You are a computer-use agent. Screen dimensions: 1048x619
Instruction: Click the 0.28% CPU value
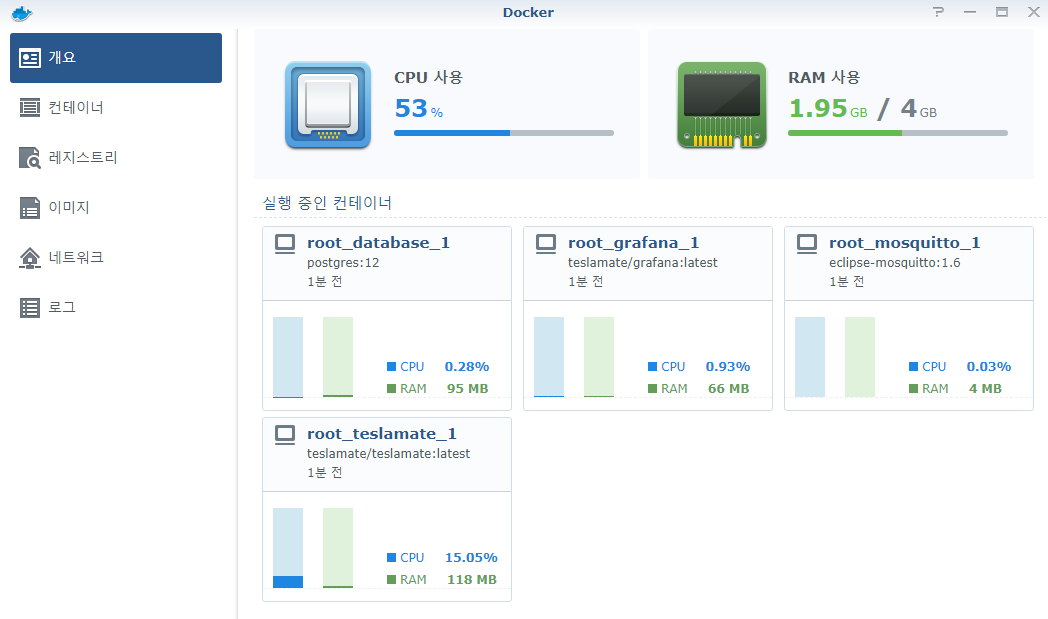click(467, 366)
